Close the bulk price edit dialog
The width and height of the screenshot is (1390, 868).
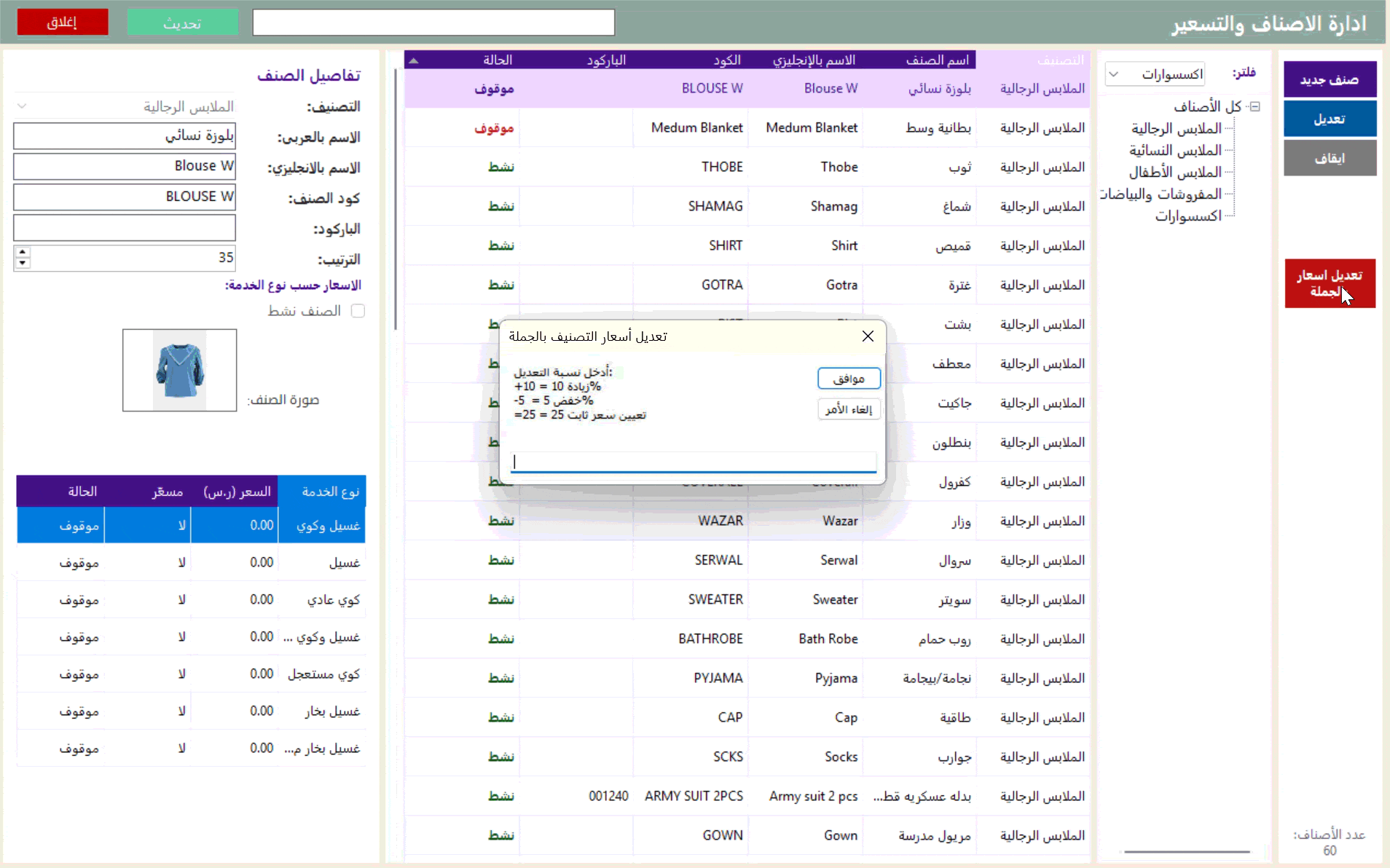tap(868, 336)
